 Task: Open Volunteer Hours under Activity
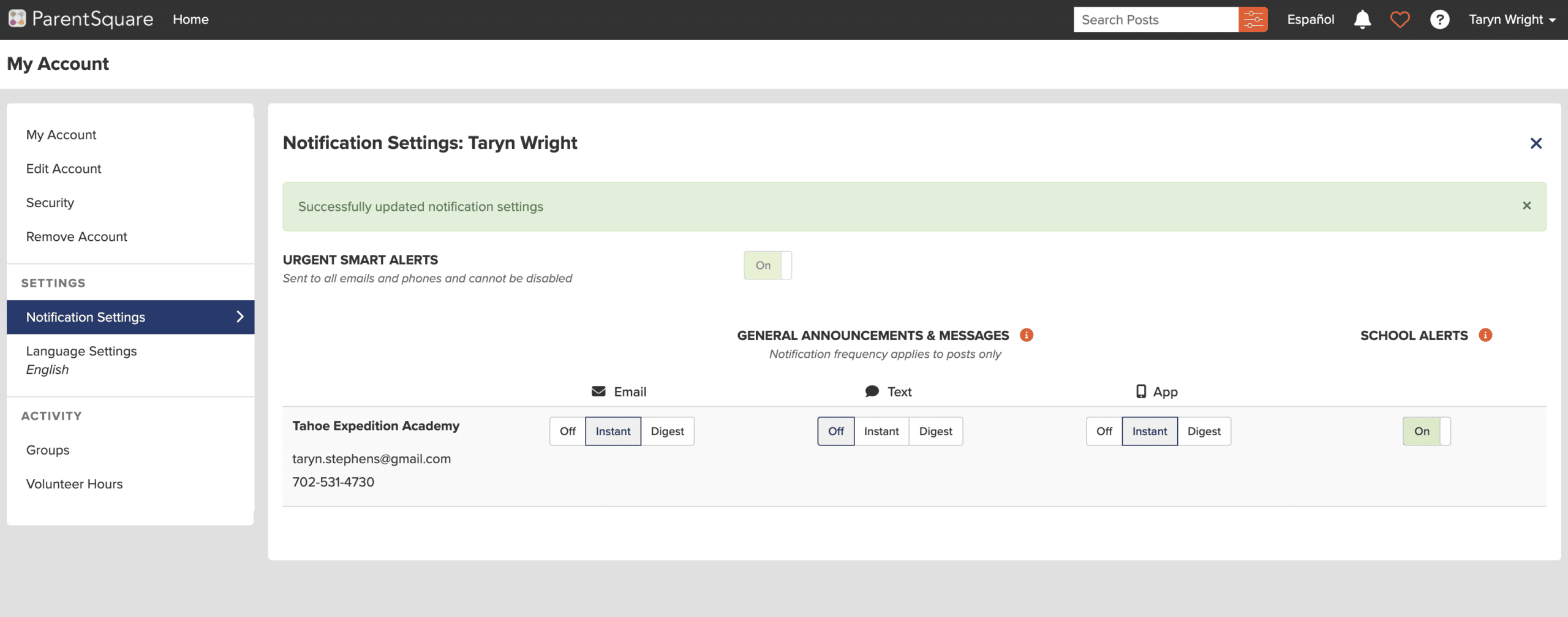pyautogui.click(x=74, y=484)
